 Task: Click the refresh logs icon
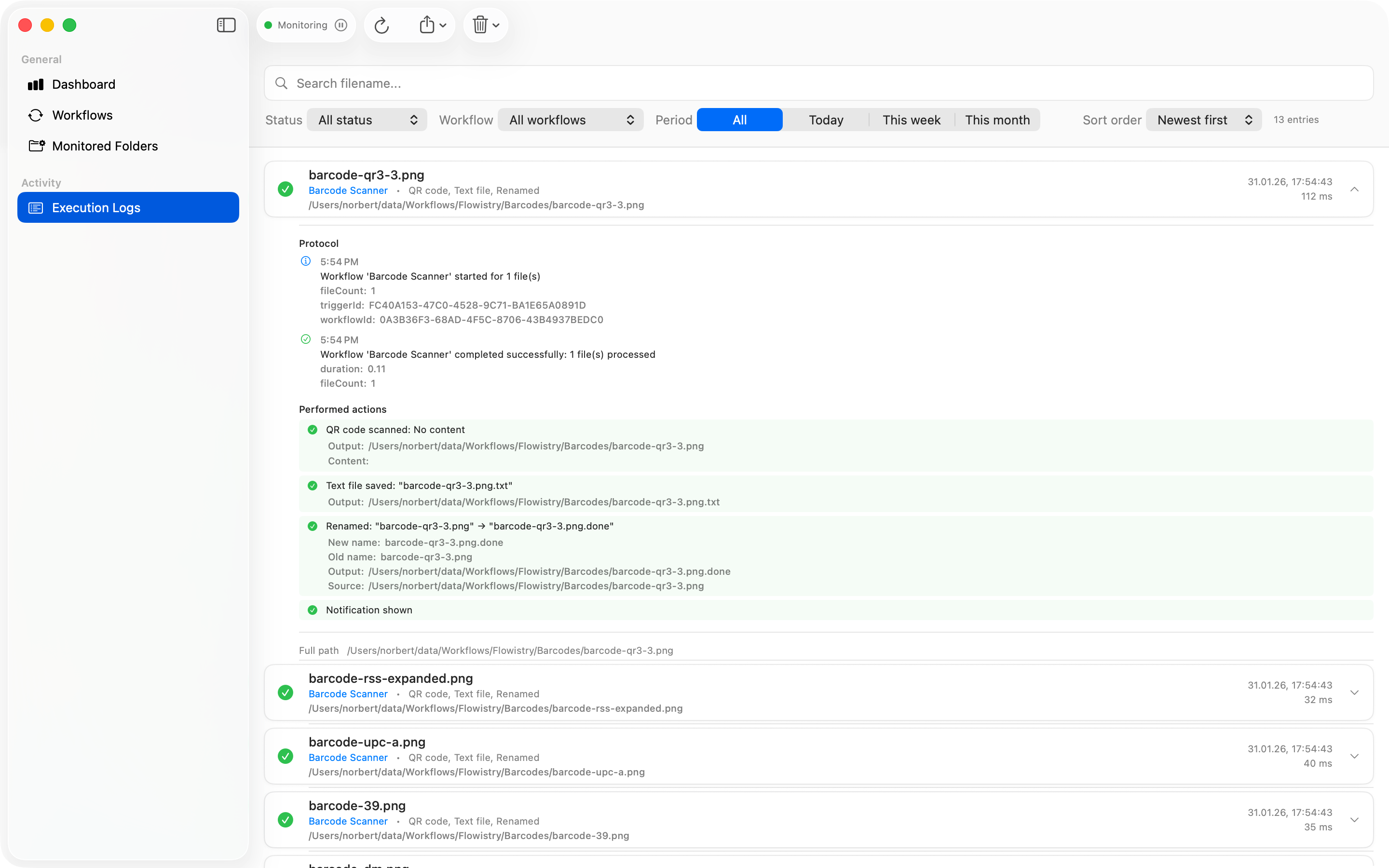(x=381, y=25)
